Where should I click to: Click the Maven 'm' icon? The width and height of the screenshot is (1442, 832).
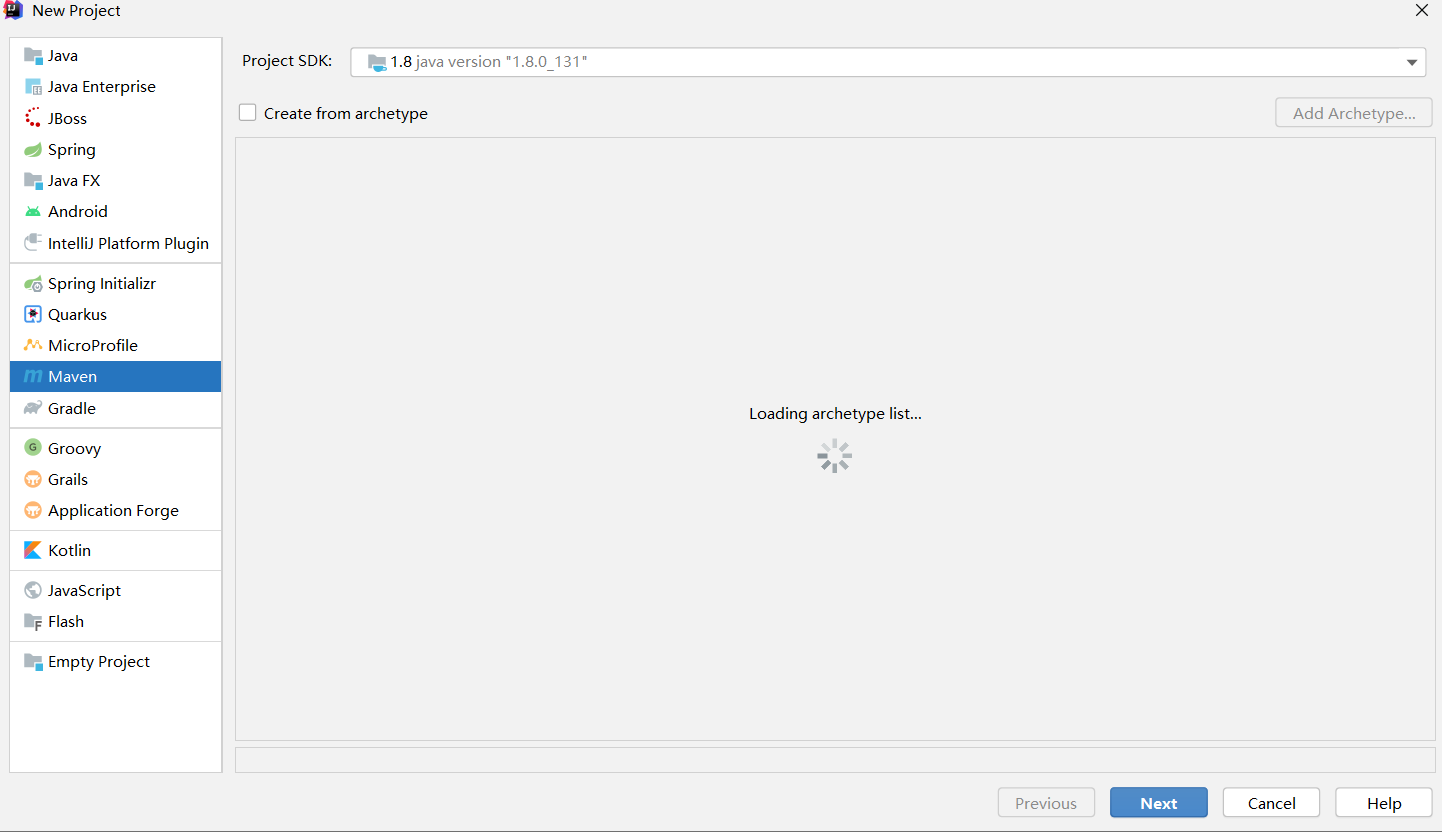click(33, 377)
